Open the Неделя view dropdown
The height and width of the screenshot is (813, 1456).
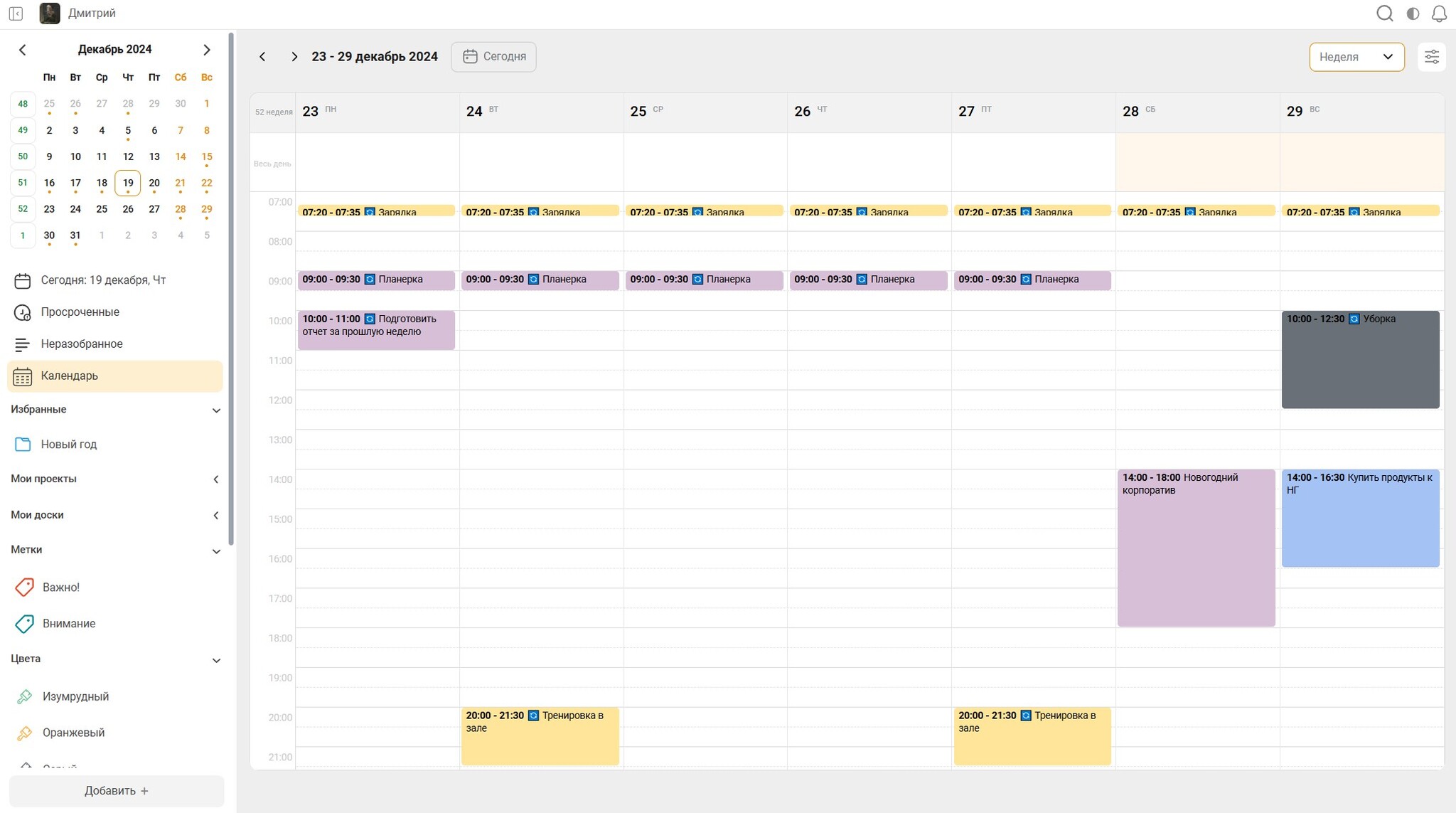[x=1356, y=57]
